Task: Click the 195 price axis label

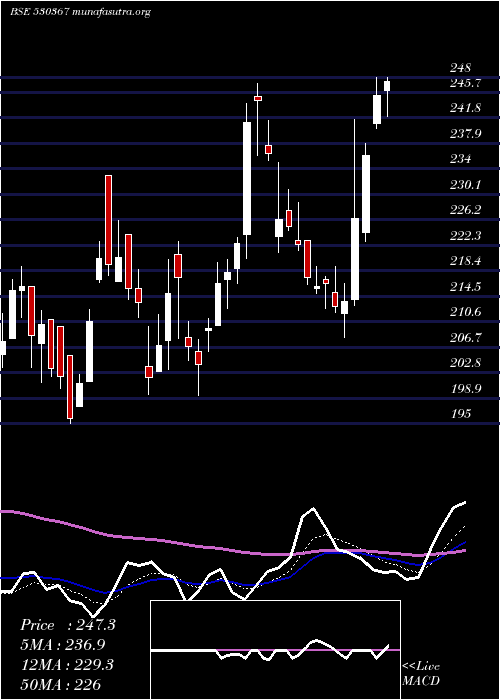Action: (x=460, y=414)
